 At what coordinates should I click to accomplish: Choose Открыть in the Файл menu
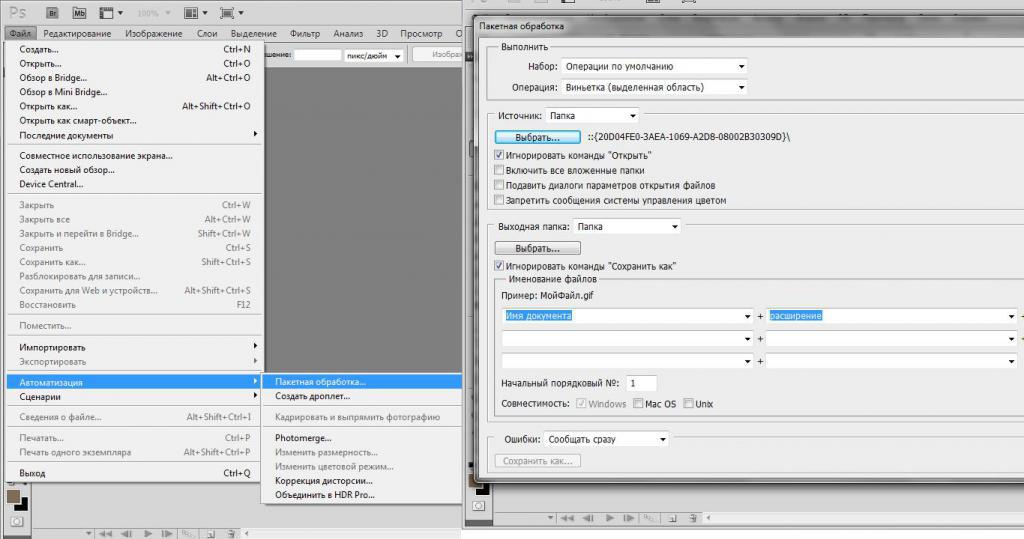[x=136, y=63]
